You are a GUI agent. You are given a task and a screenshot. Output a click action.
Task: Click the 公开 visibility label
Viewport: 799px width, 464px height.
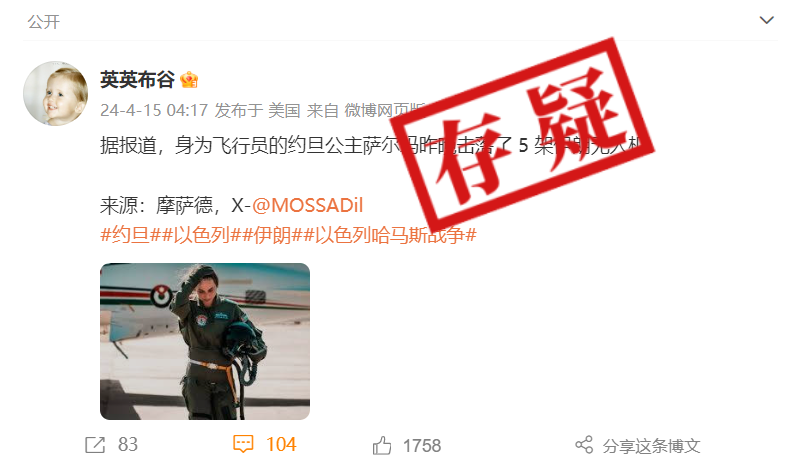pos(44,22)
